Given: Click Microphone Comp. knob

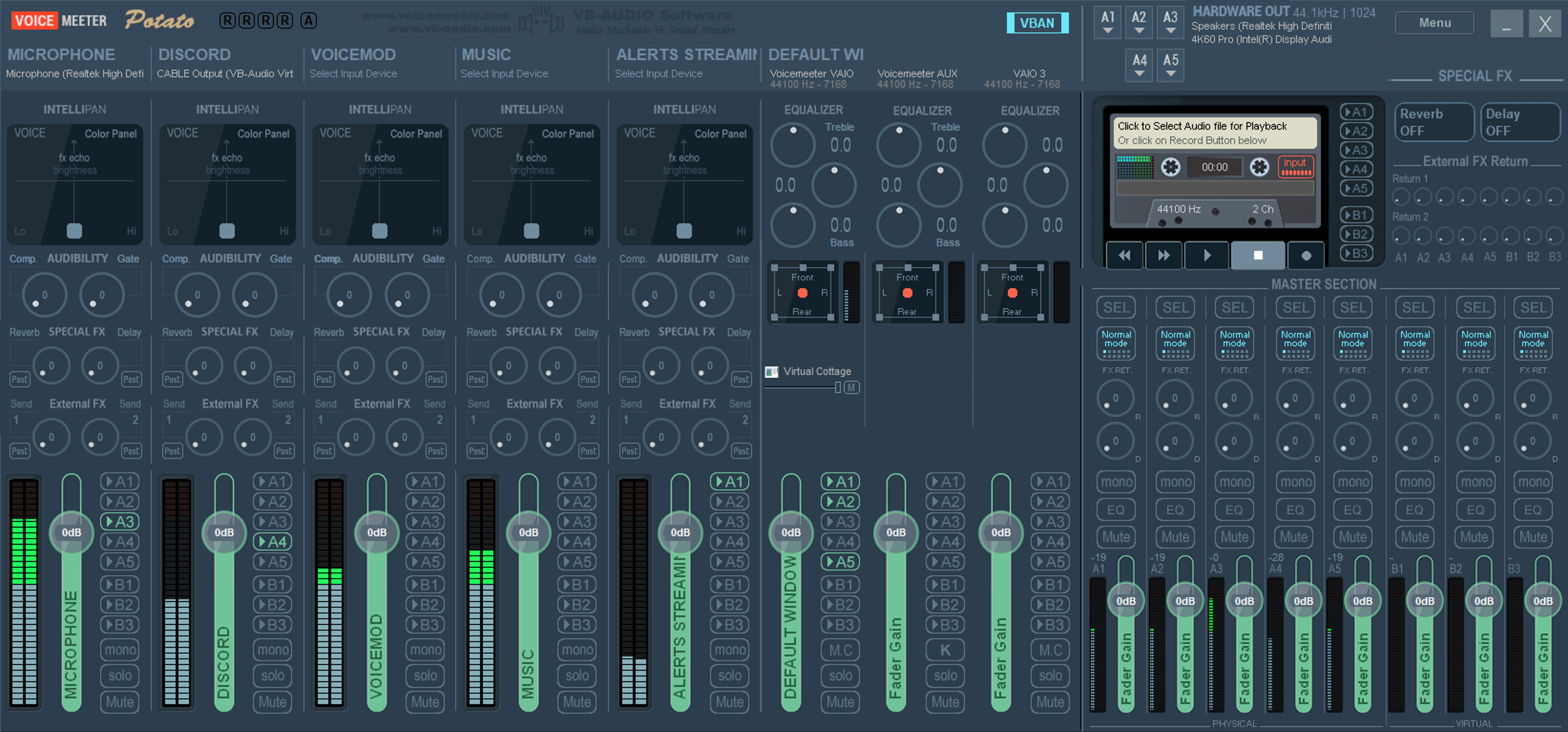Looking at the screenshot, I should [44, 296].
